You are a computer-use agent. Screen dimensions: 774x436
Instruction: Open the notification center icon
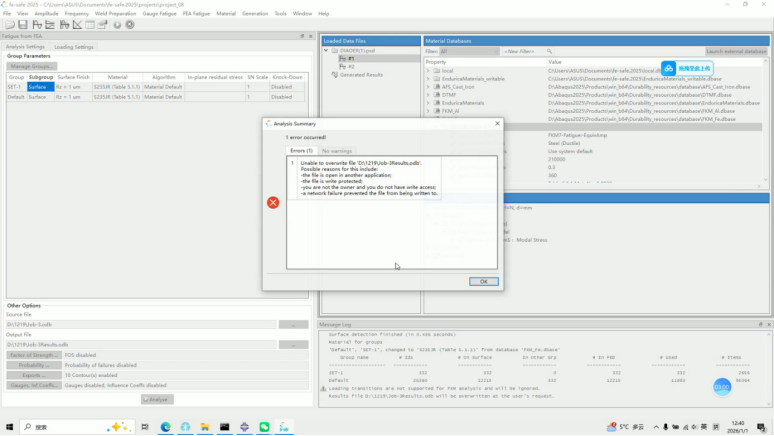pos(762,427)
